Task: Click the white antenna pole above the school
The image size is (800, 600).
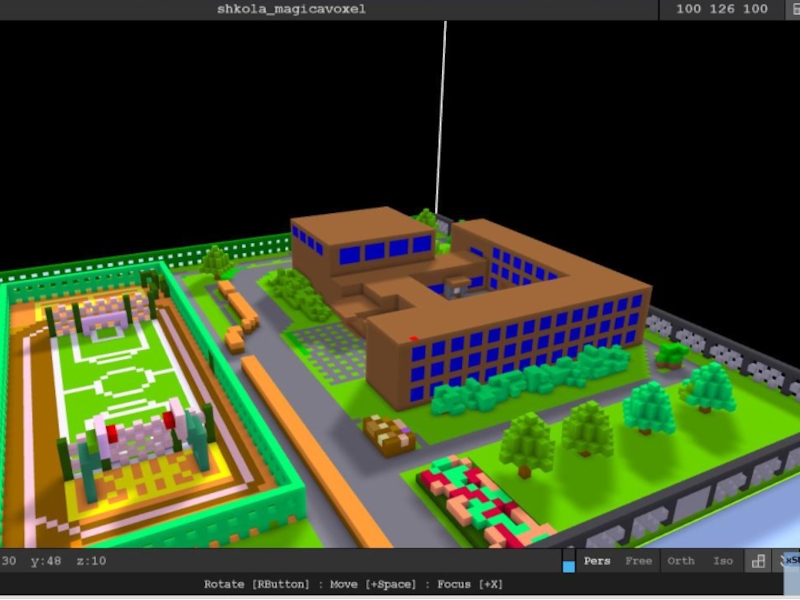Action: (x=440, y=110)
